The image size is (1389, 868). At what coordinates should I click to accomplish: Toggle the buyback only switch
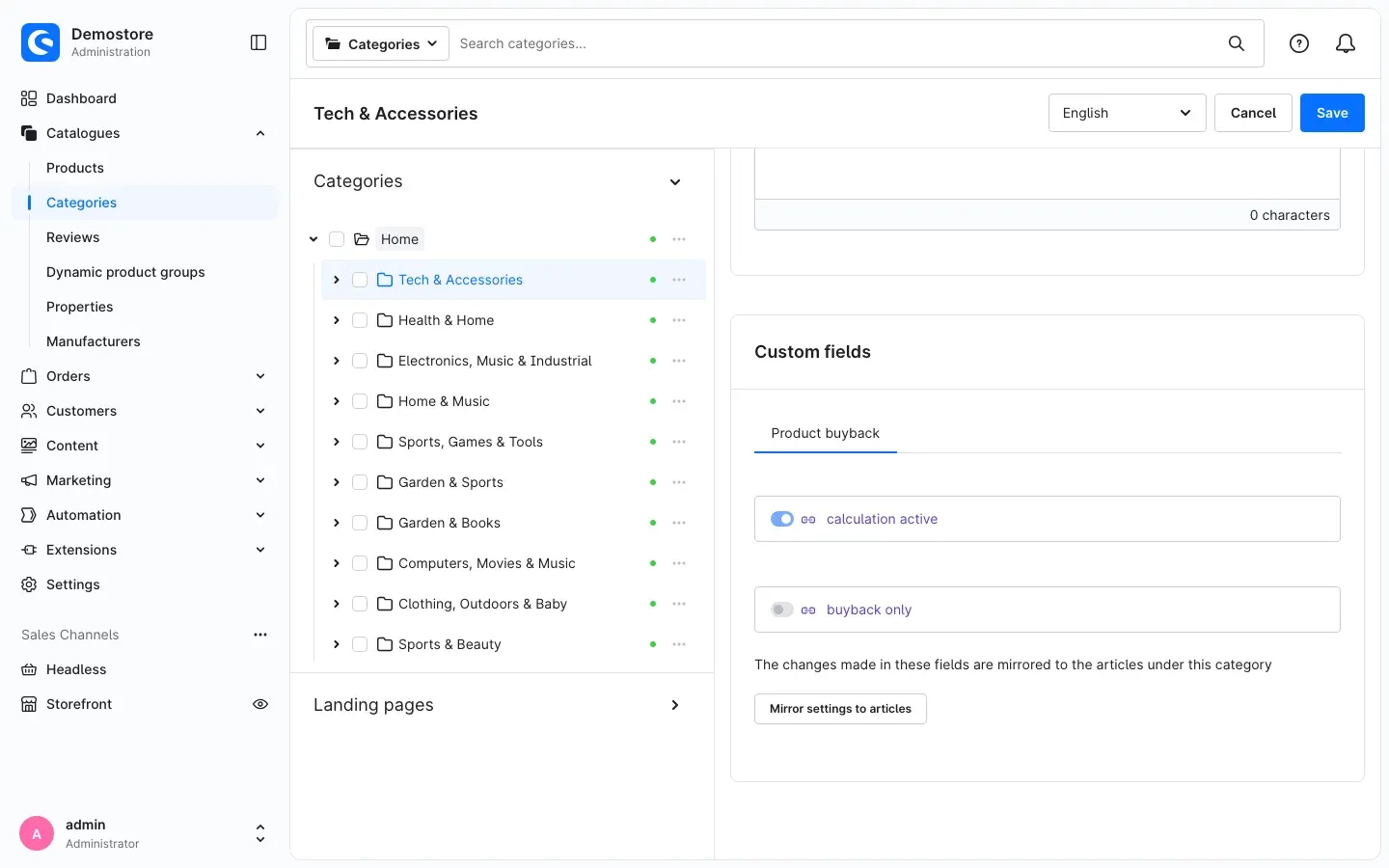click(x=782, y=610)
